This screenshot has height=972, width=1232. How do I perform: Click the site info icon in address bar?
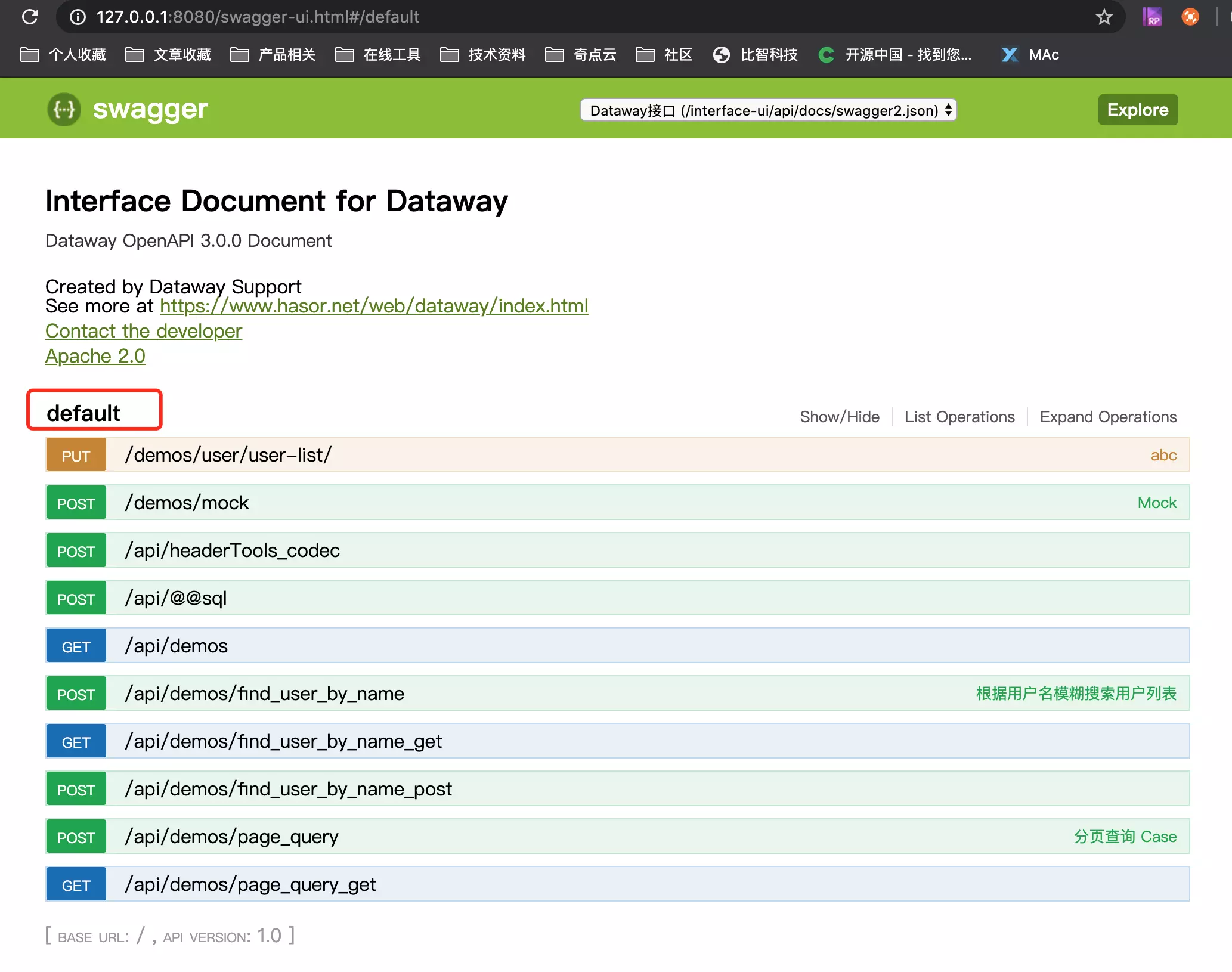click(x=78, y=17)
